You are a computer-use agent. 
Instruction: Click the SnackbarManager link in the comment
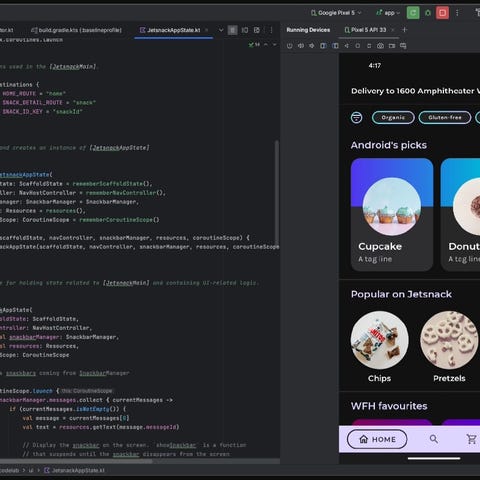point(104,373)
